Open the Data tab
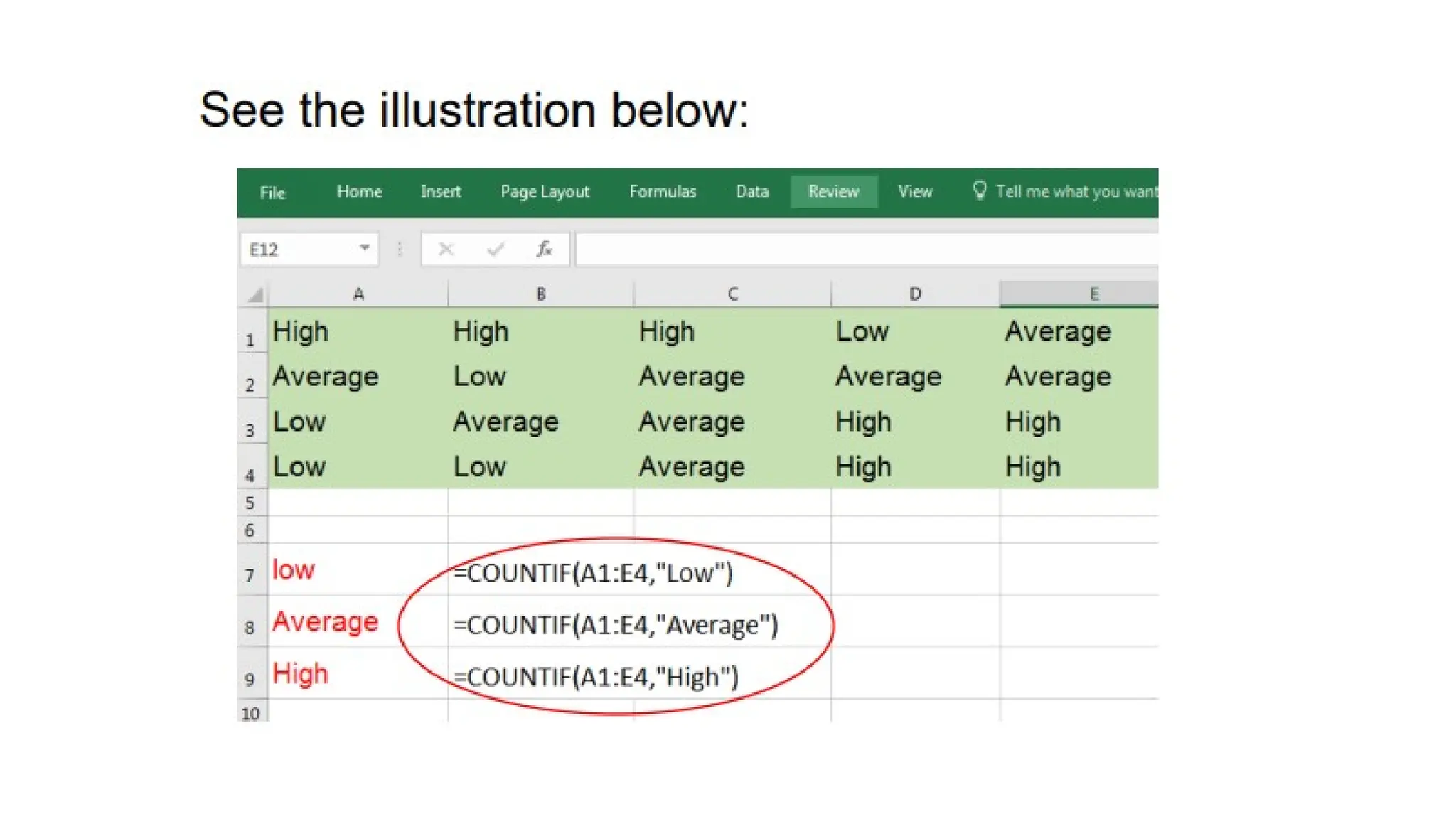 coord(752,191)
